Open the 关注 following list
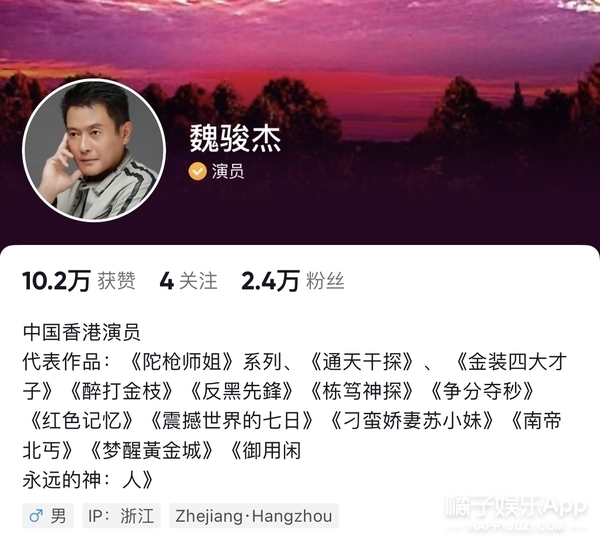 click(198, 281)
